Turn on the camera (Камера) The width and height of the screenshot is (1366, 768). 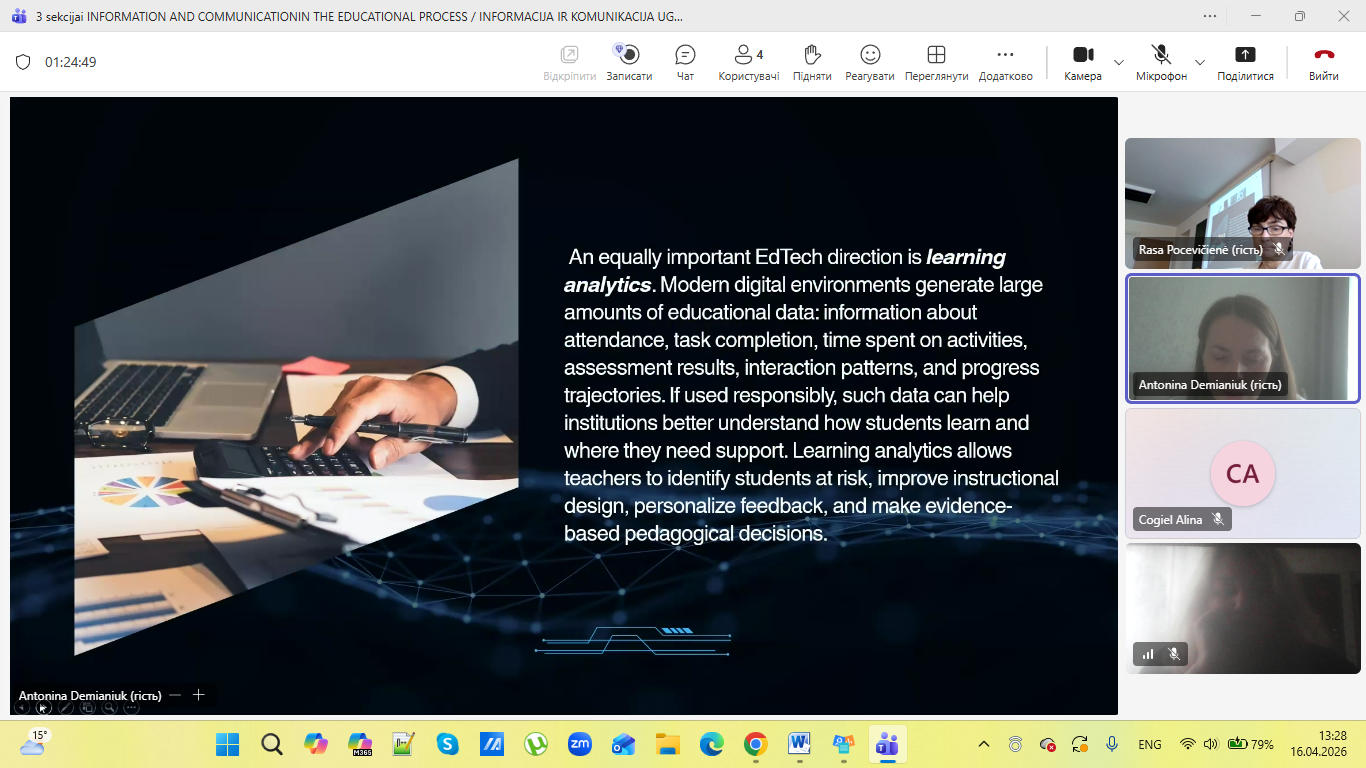1083,62
